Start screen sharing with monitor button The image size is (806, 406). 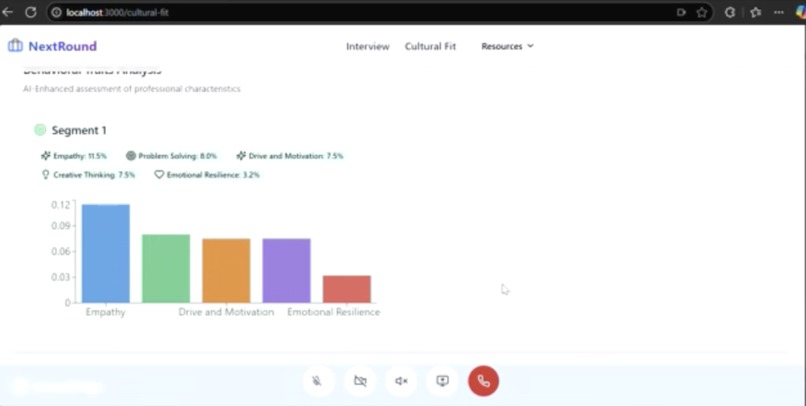[x=443, y=381]
